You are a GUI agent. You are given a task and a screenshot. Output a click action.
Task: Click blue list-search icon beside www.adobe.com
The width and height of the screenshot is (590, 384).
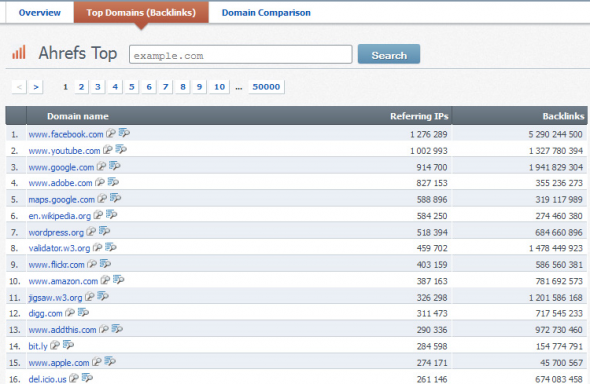click(x=113, y=182)
